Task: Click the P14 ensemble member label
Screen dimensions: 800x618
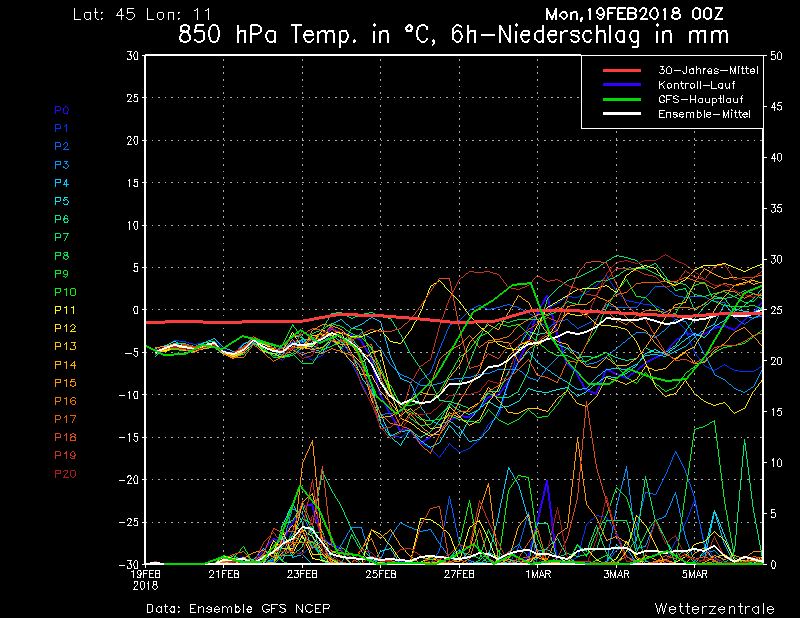Action: tap(65, 365)
